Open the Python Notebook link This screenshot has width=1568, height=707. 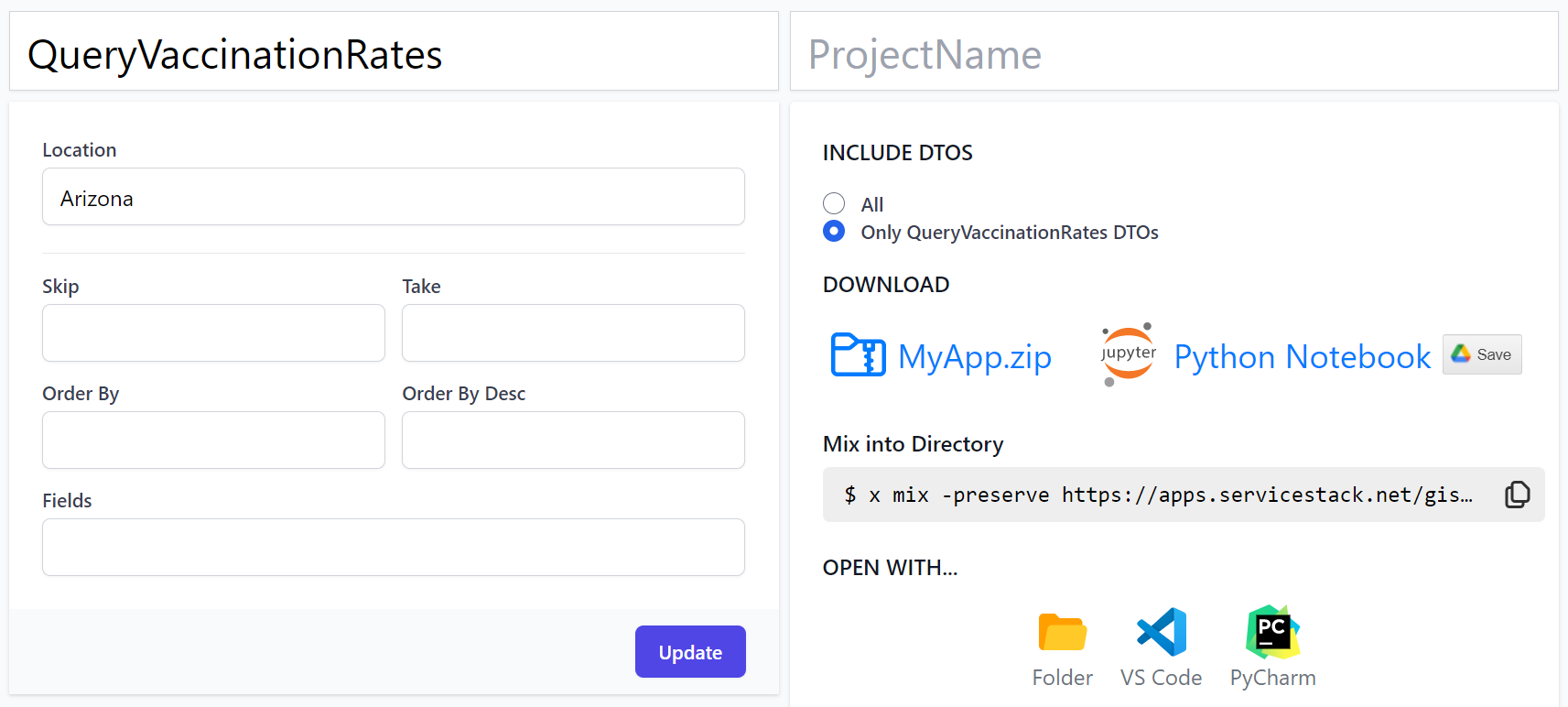click(x=1303, y=356)
